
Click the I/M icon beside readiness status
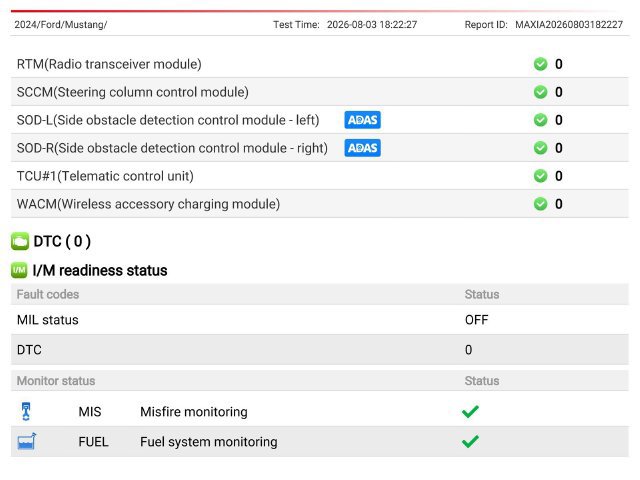pos(19,270)
